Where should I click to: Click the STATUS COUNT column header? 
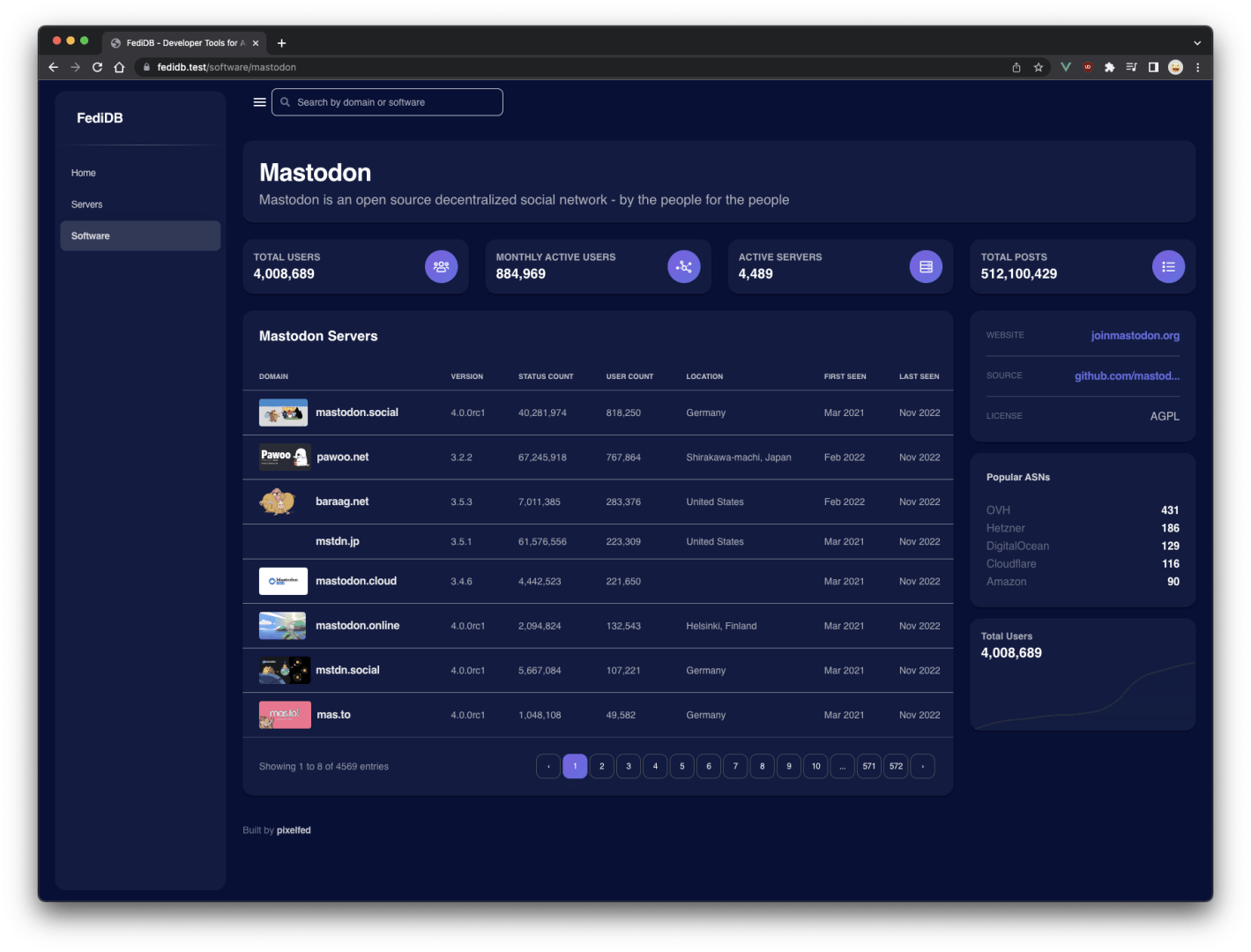[546, 376]
